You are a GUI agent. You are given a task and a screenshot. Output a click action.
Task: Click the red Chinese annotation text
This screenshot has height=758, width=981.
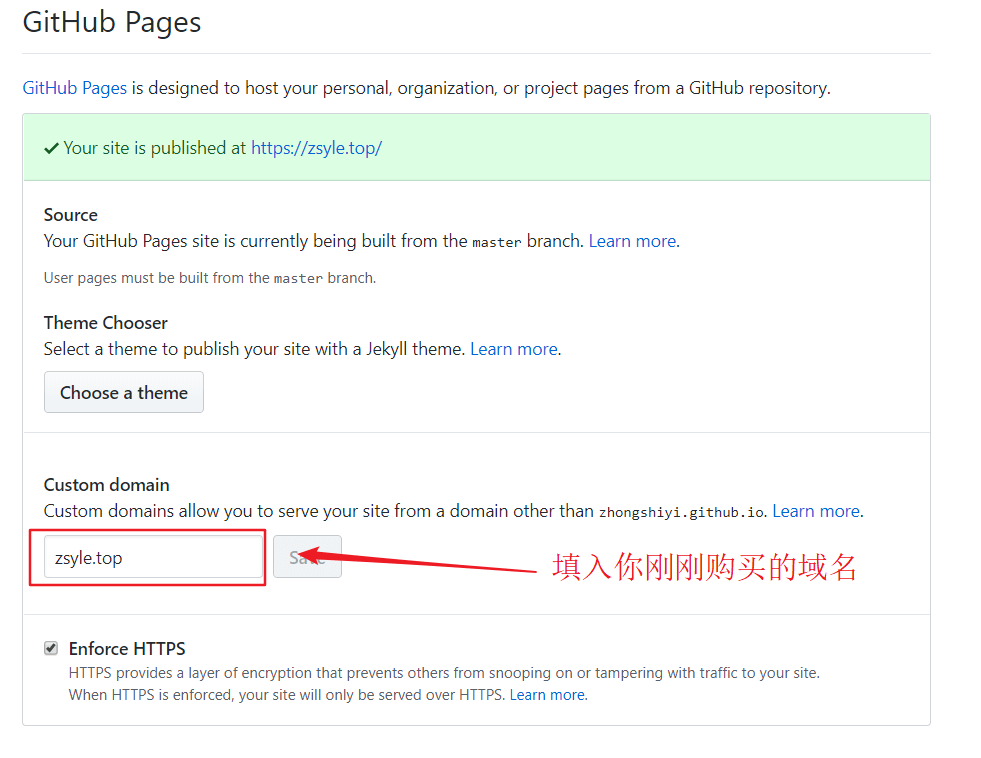pyautogui.click(x=705, y=567)
